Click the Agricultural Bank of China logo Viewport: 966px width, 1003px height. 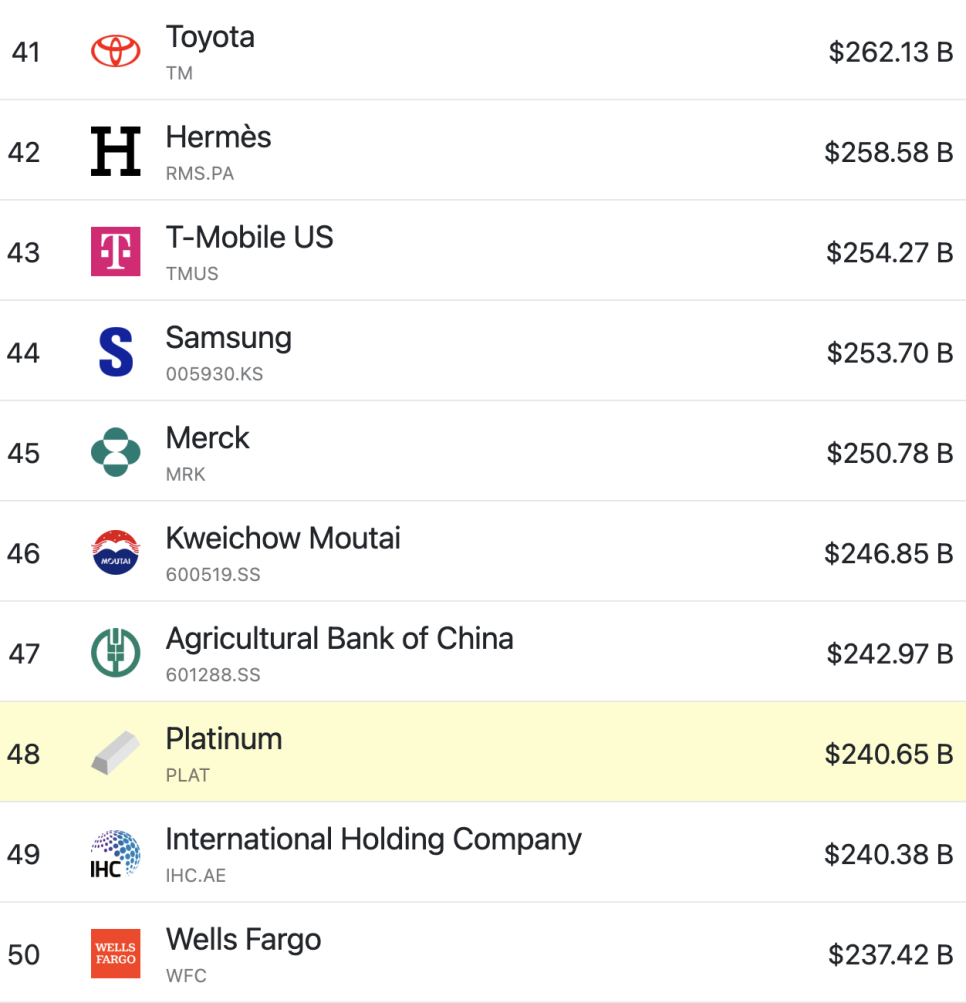(116, 652)
